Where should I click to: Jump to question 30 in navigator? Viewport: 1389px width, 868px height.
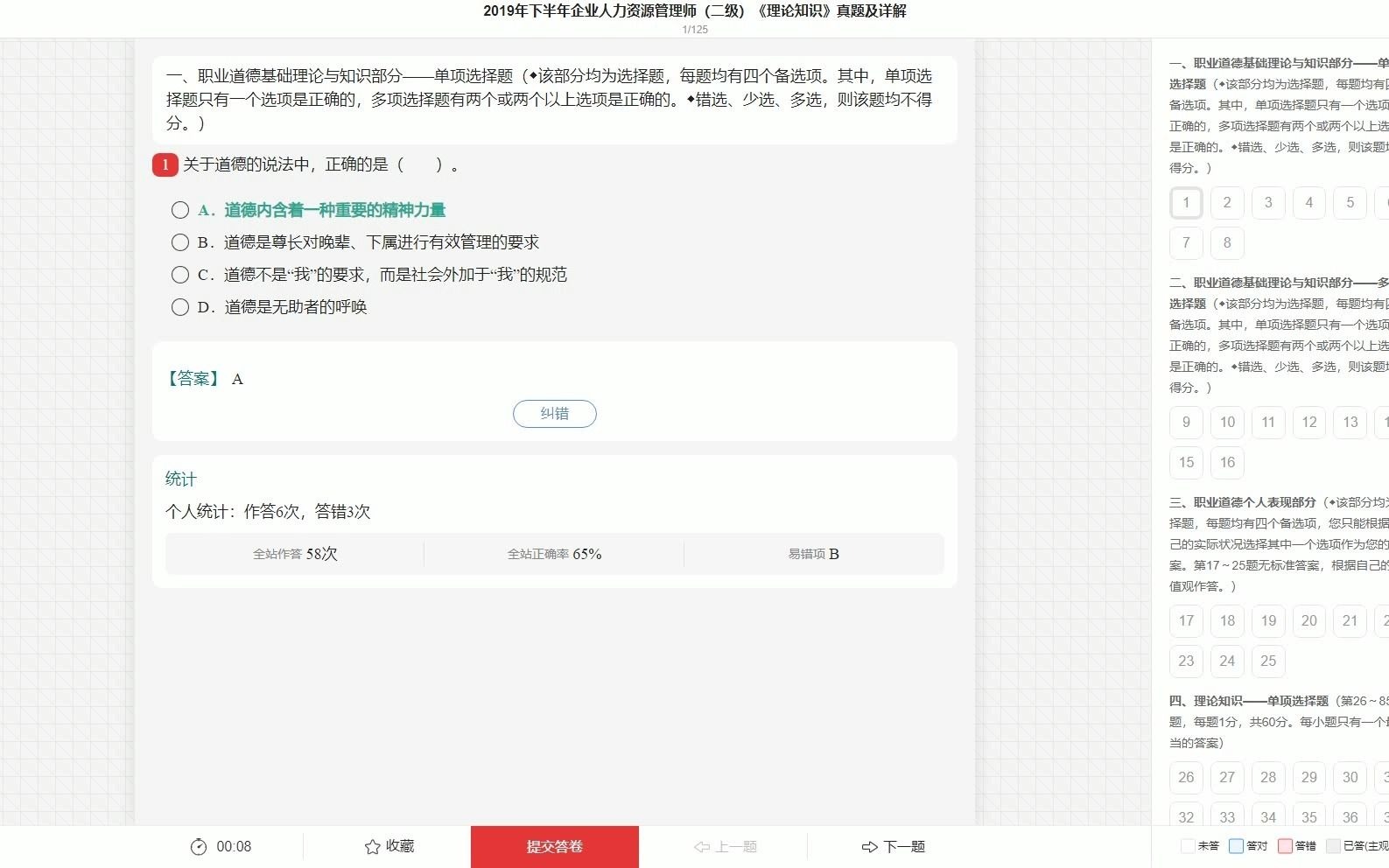tap(1350, 778)
